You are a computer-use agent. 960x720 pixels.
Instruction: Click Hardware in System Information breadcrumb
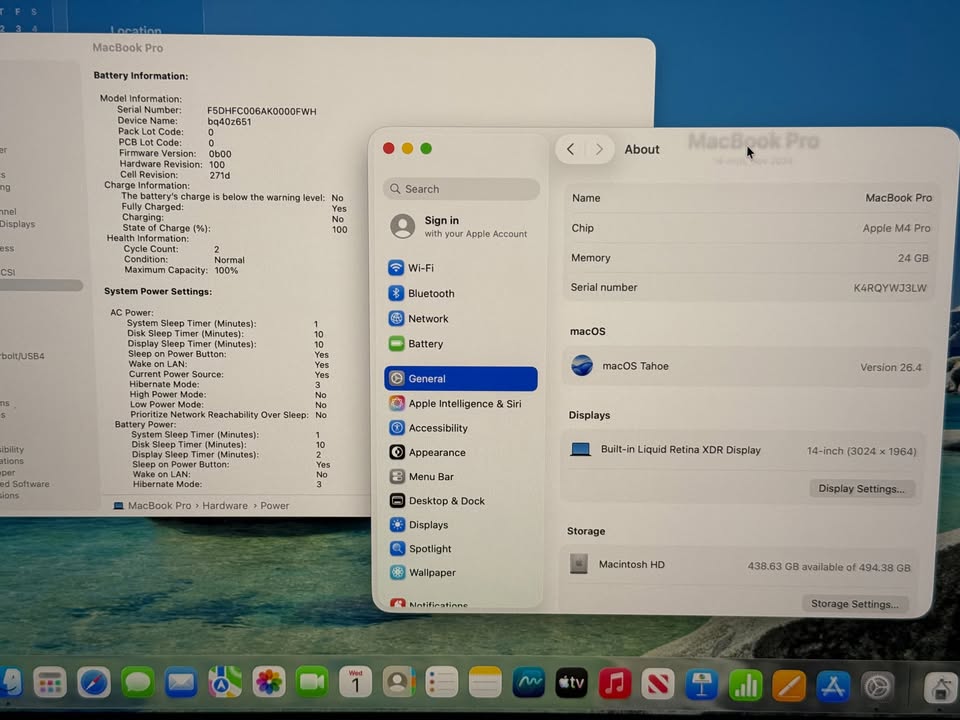click(225, 506)
